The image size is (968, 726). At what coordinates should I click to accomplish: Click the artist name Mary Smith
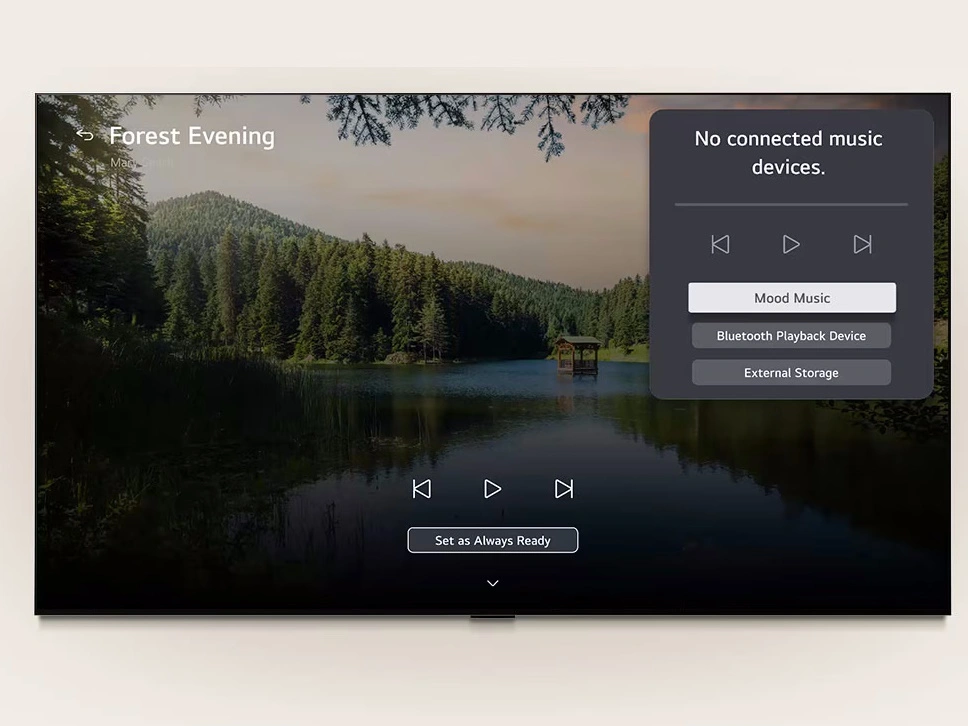pos(140,161)
